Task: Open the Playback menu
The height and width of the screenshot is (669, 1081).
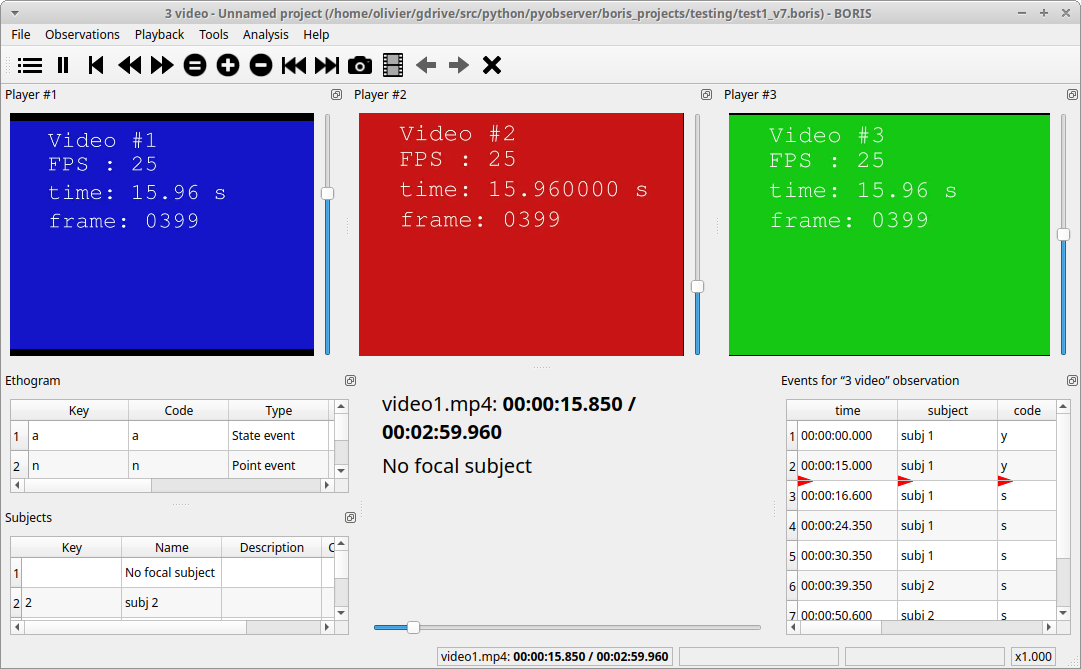Action: coord(159,34)
